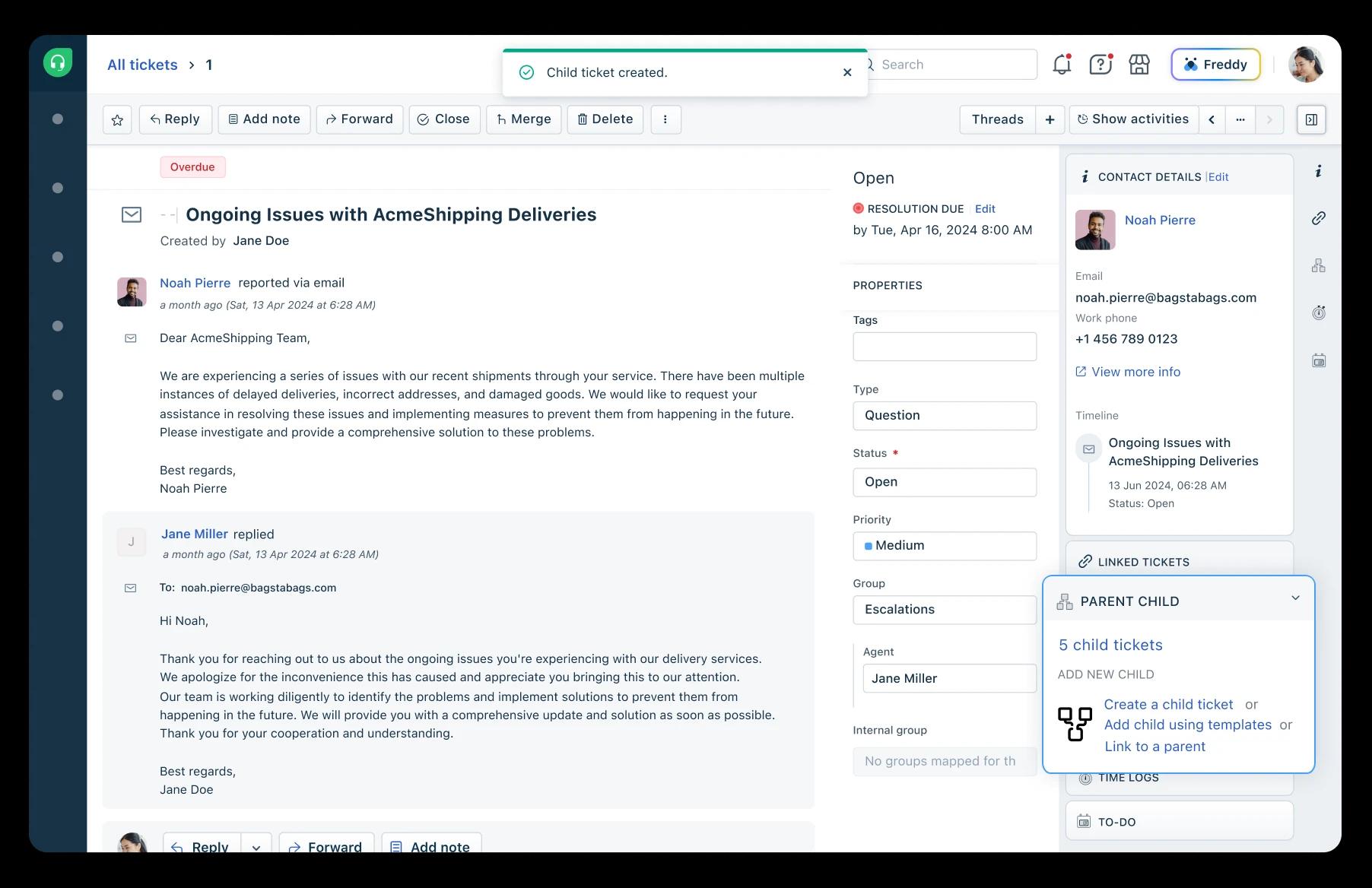The height and width of the screenshot is (888, 1372).
Task: Open ticket list ellipsis between arrows
Action: (x=1240, y=119)
